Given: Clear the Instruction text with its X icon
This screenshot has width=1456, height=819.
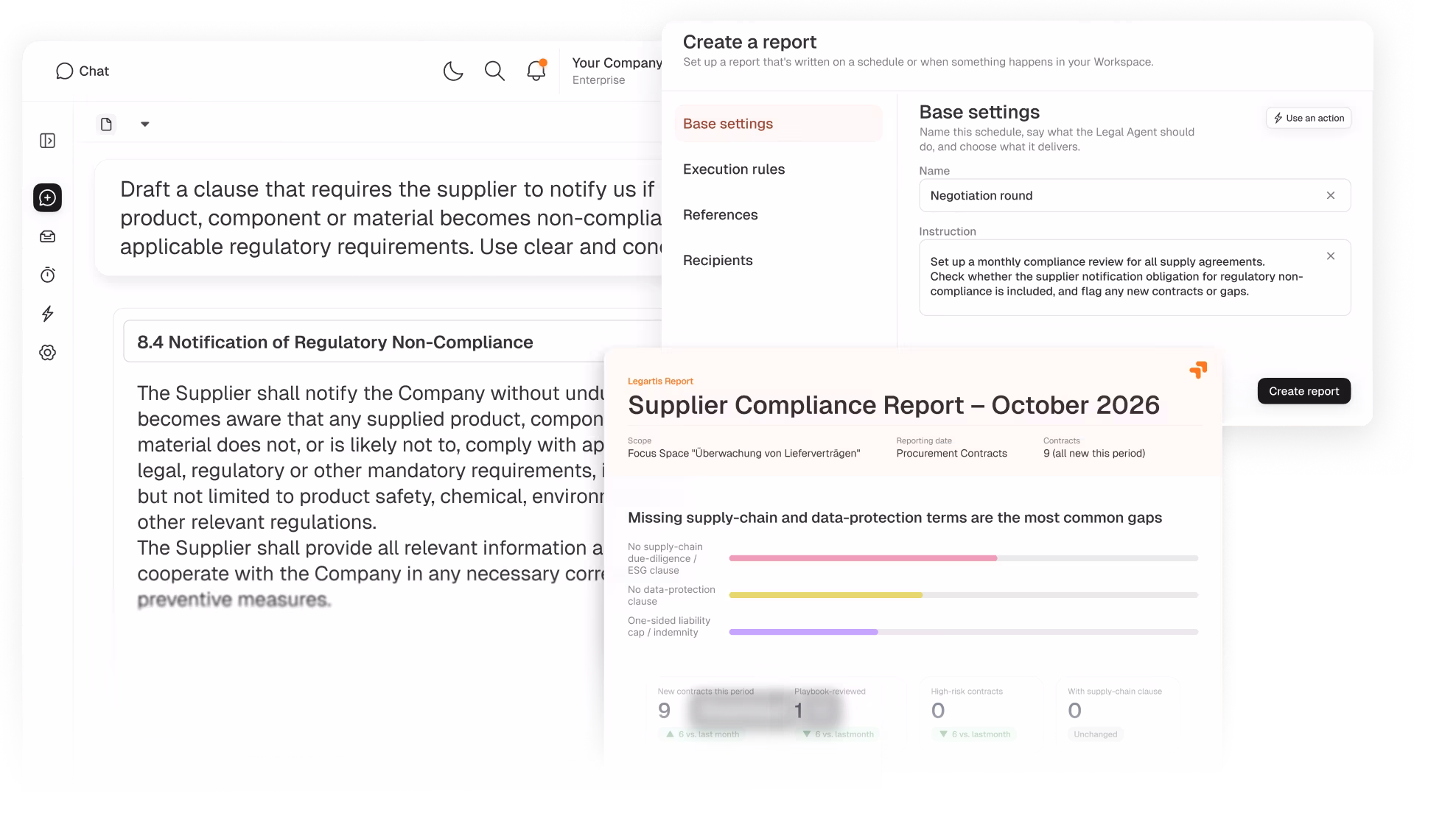Looking at the screenshot, I should coord(1331,256).
